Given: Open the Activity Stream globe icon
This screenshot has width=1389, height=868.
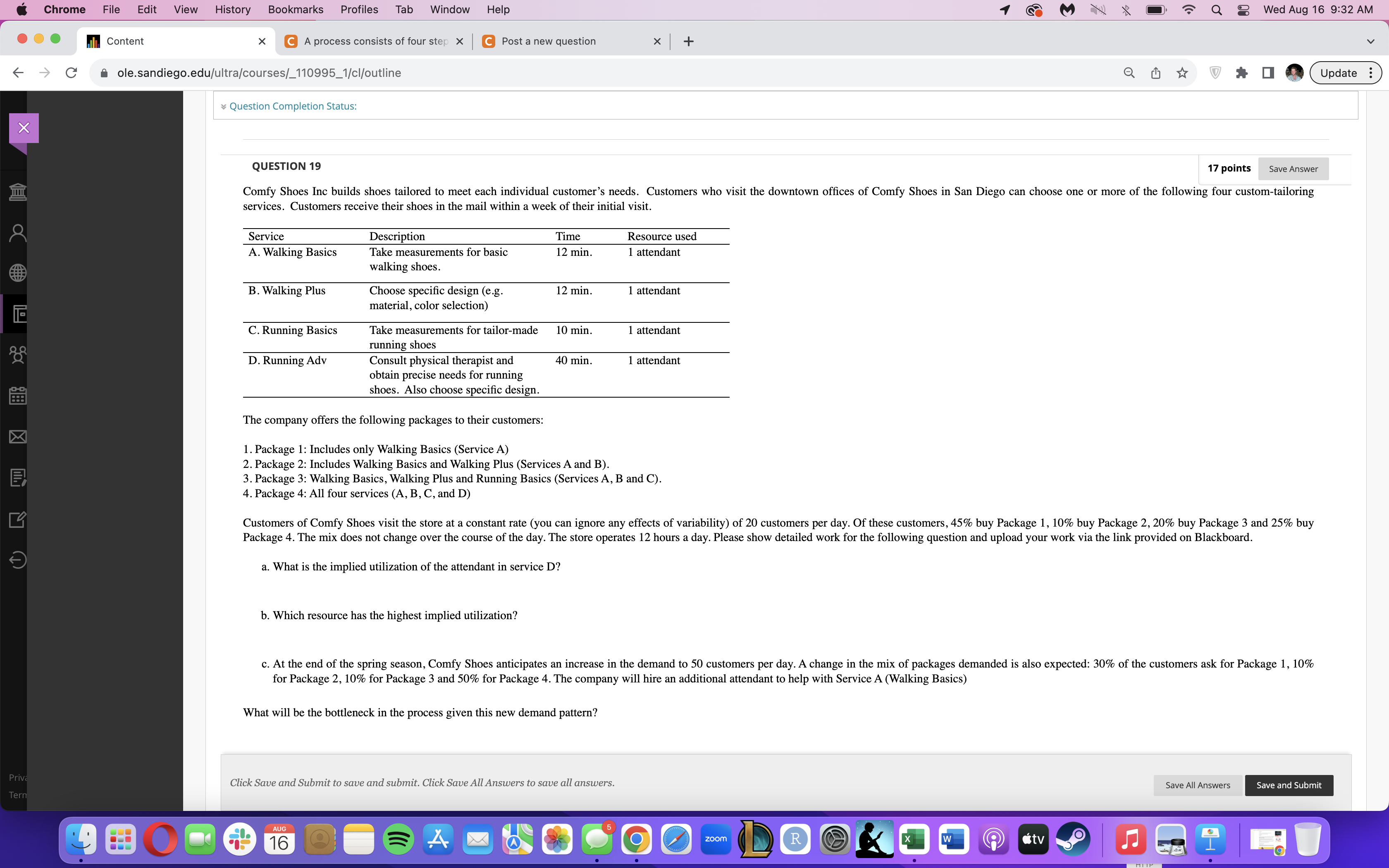Looking at the screenshot, I should pyautogui.click(x=18, y=273).
